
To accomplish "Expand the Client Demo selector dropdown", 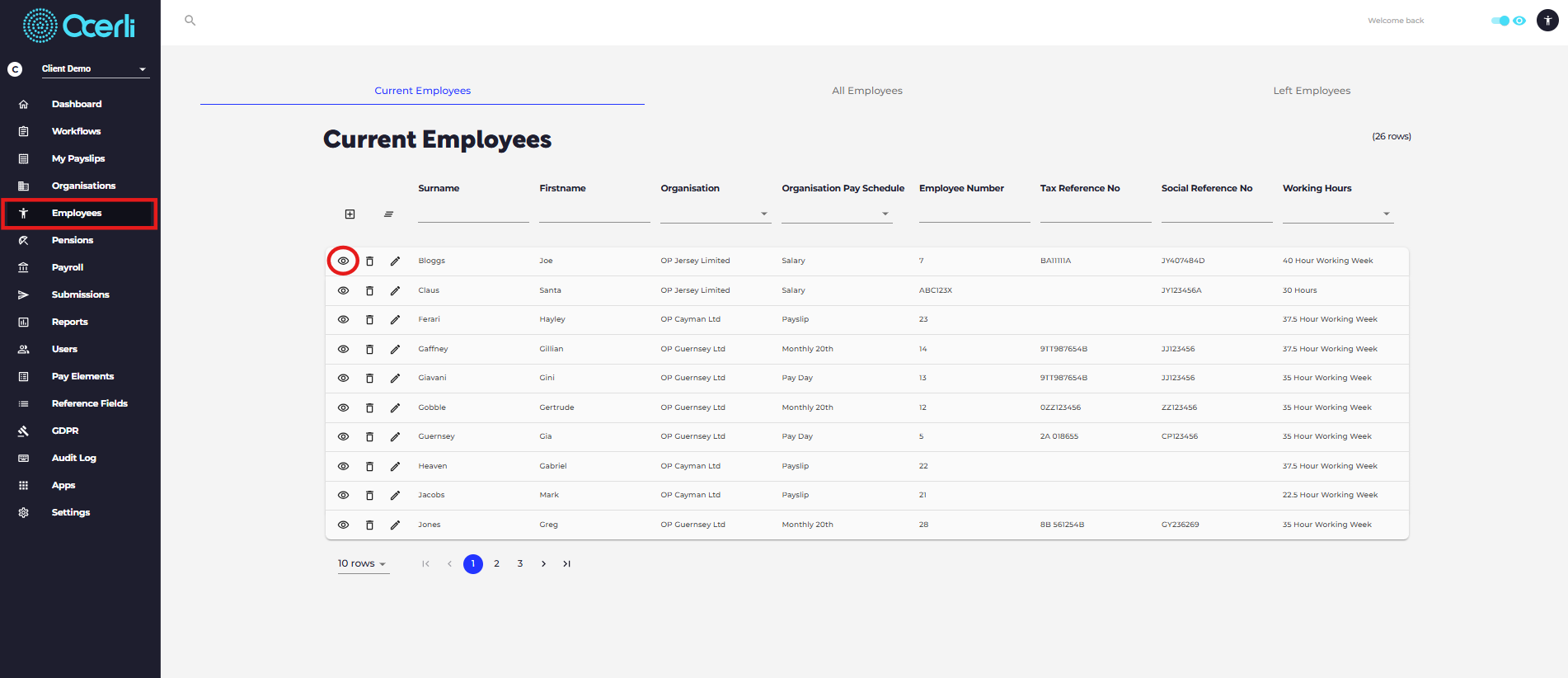I will coord(95,68).
